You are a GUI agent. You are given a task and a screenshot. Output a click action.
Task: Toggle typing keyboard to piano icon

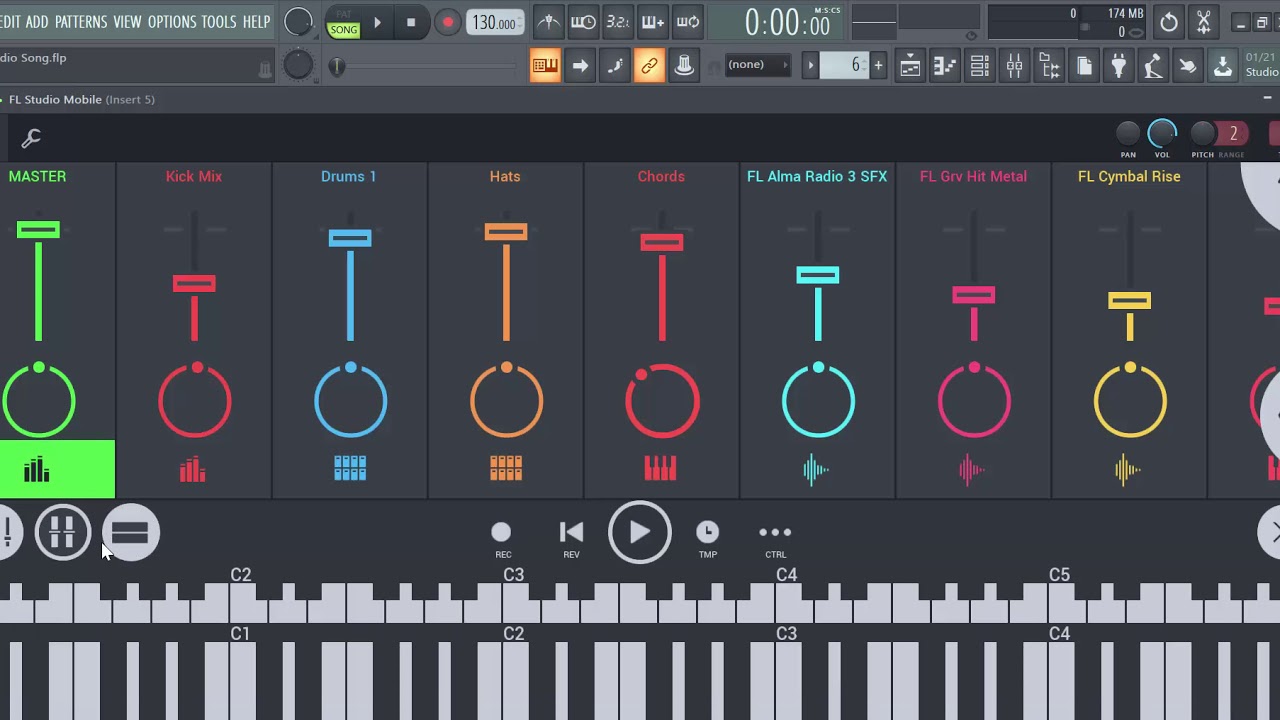tap(545, 66)
